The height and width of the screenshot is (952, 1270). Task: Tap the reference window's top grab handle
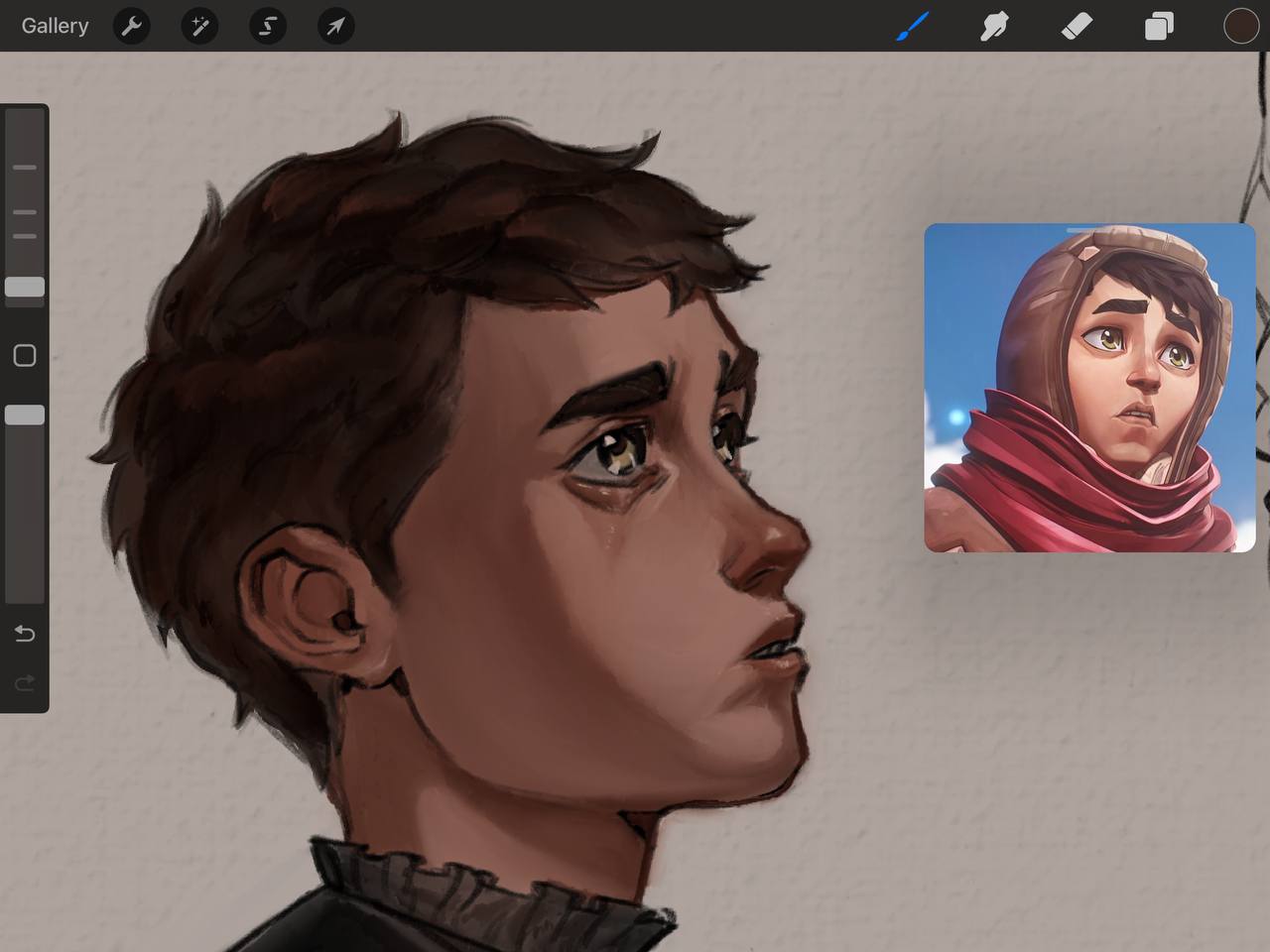pyautogui.click(x=1089, y=230)
